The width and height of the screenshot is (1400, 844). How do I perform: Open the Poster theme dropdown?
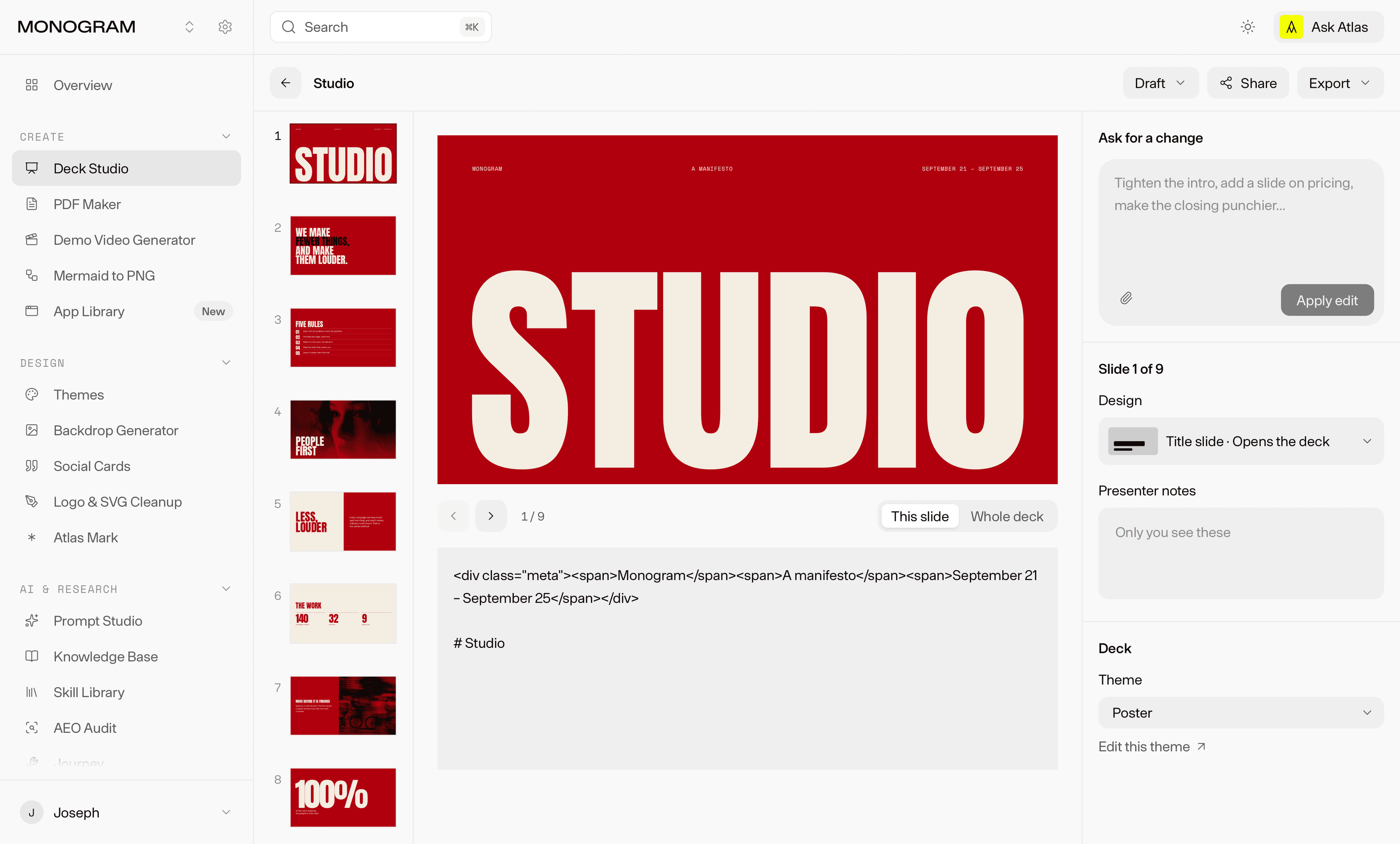[1240, 713]
